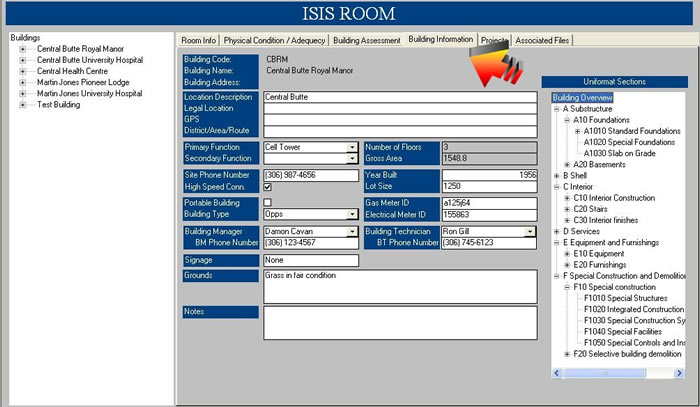The width and height of the screenshot is (700, 407).
Task: Click Uniformat tree scroll left arrow
Action: pyautogui.click(x=557, y=373)
